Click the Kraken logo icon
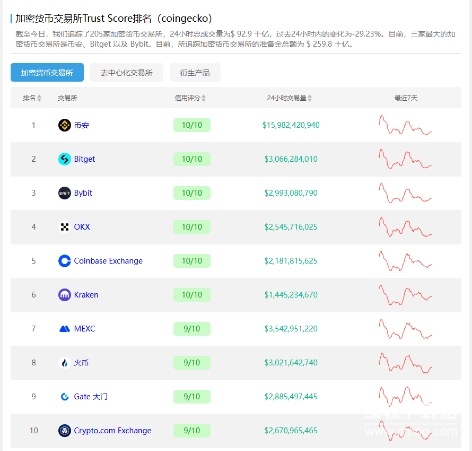The width and height of the screenshot is (472, 451). (x=64, y=295)
